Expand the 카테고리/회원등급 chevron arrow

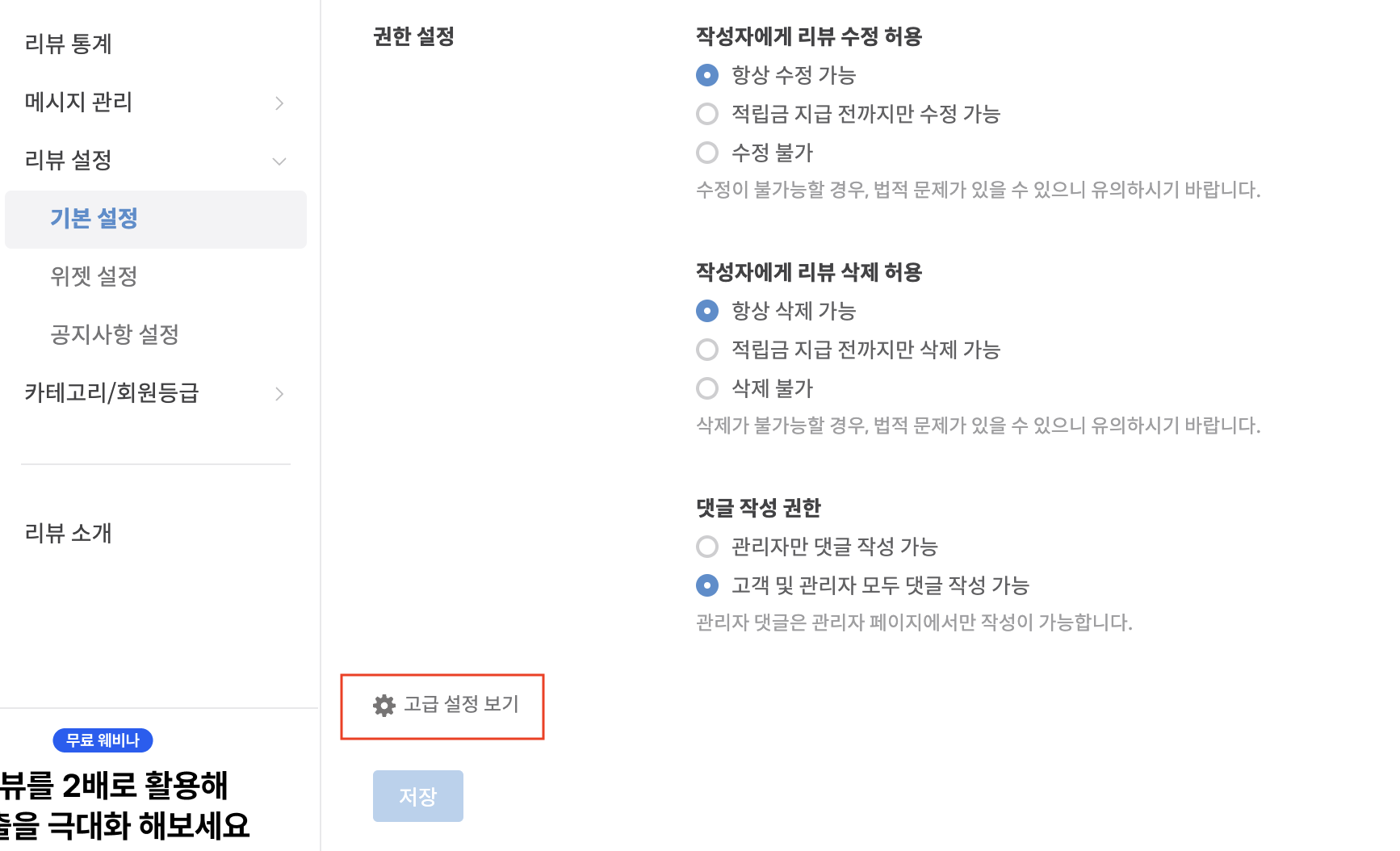point(279,394)
